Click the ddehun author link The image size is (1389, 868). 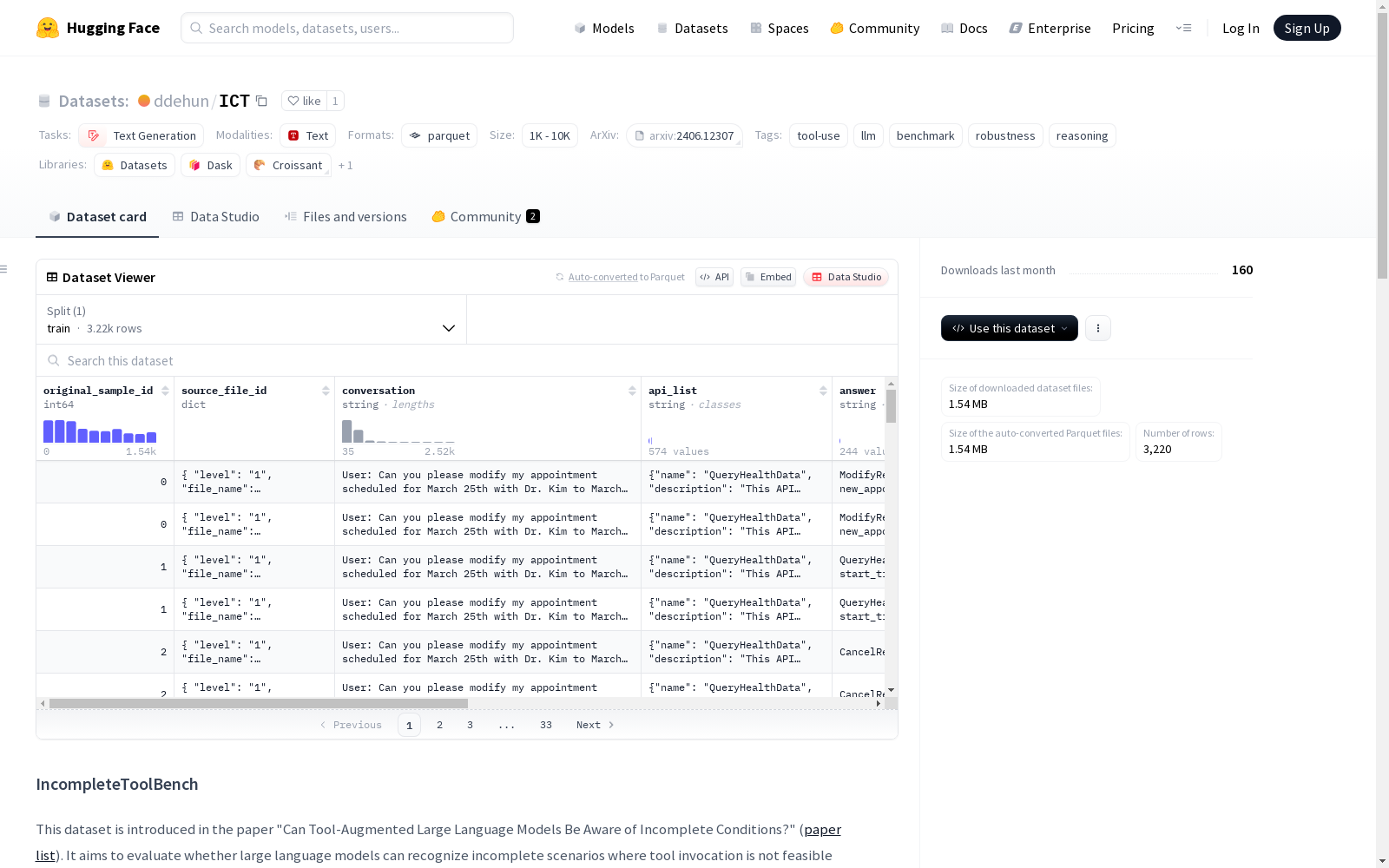181,101
